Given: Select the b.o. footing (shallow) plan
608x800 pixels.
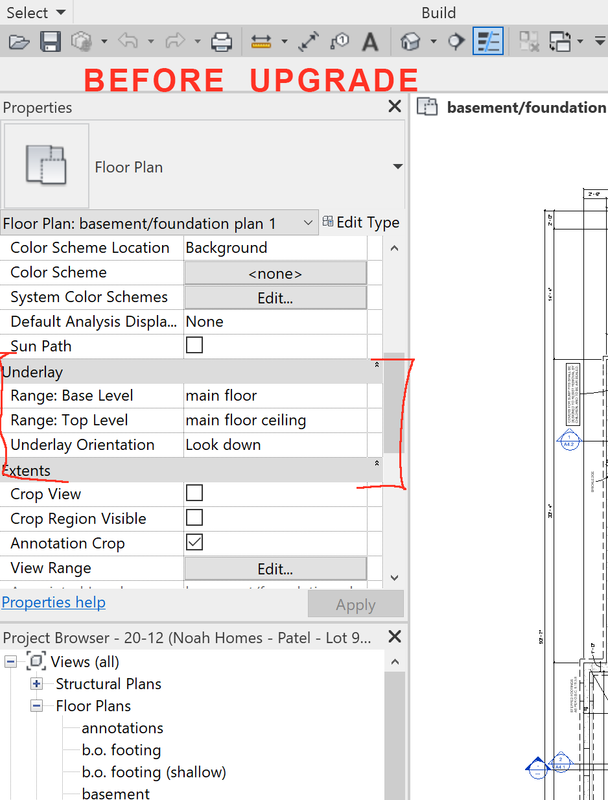Looking at the screenshot, I should 154,772.
